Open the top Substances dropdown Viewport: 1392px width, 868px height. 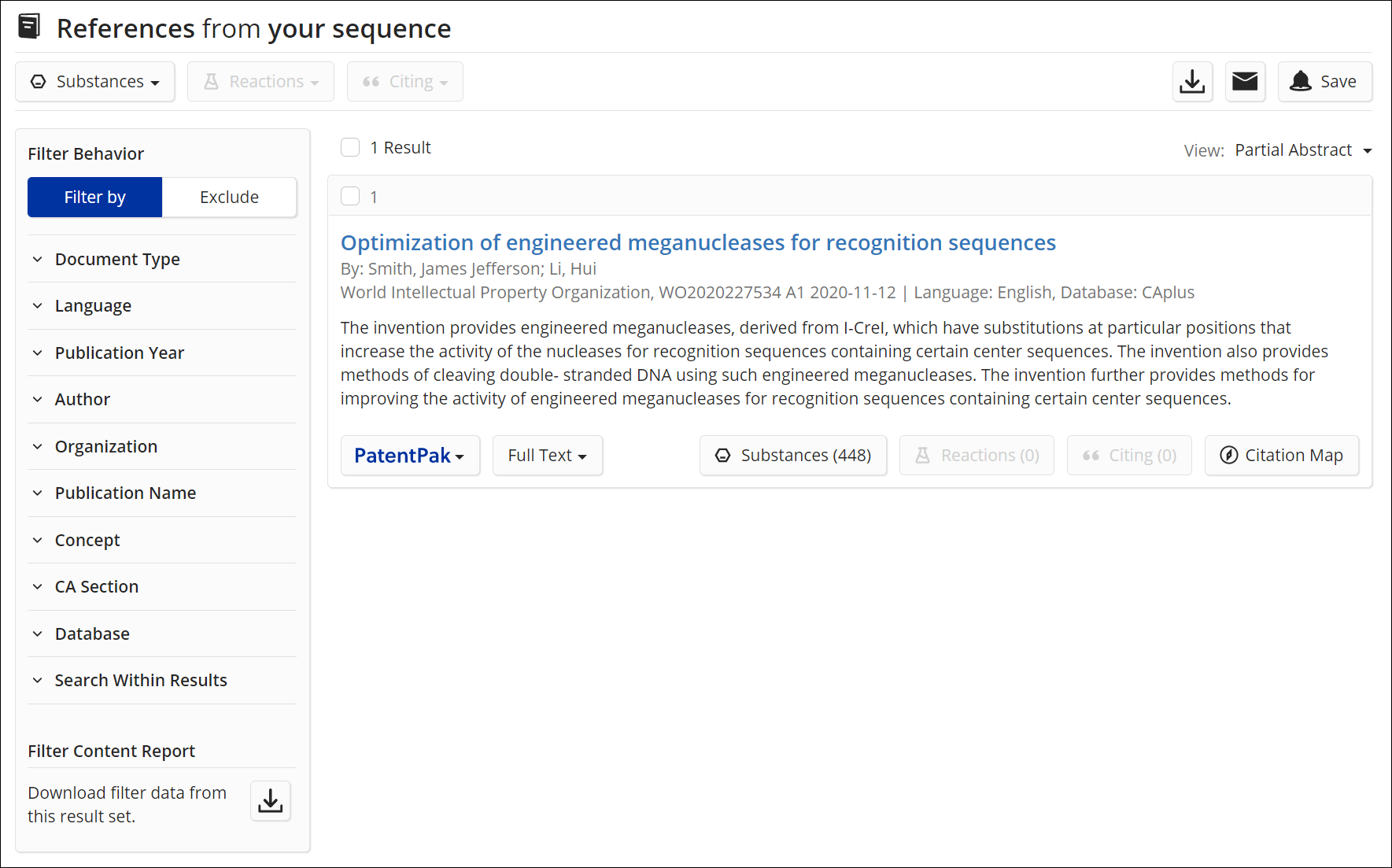pyautogui.click(x=94, y=81)
